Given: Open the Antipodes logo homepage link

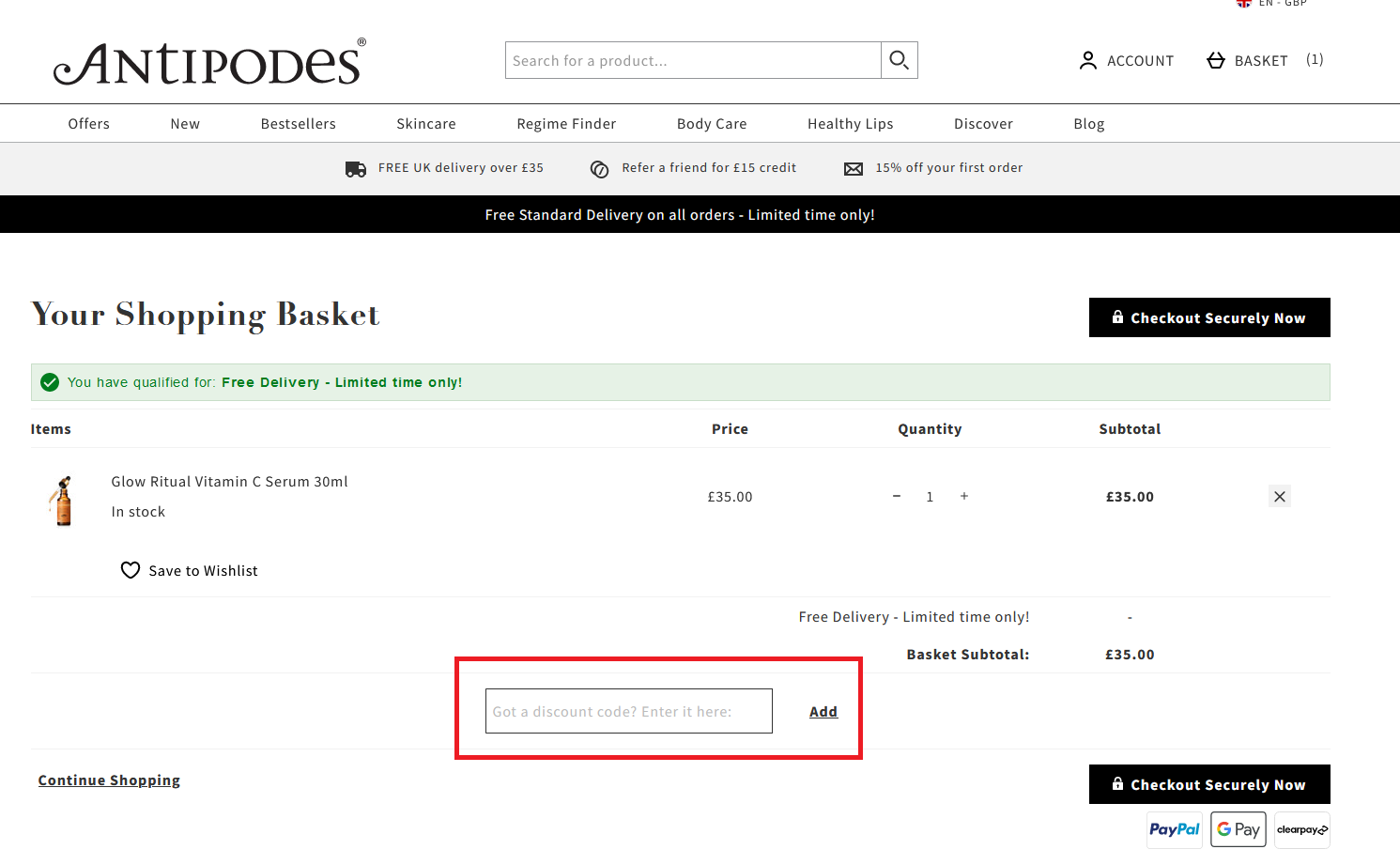Looking at the screenshot, I should point(209,62).
